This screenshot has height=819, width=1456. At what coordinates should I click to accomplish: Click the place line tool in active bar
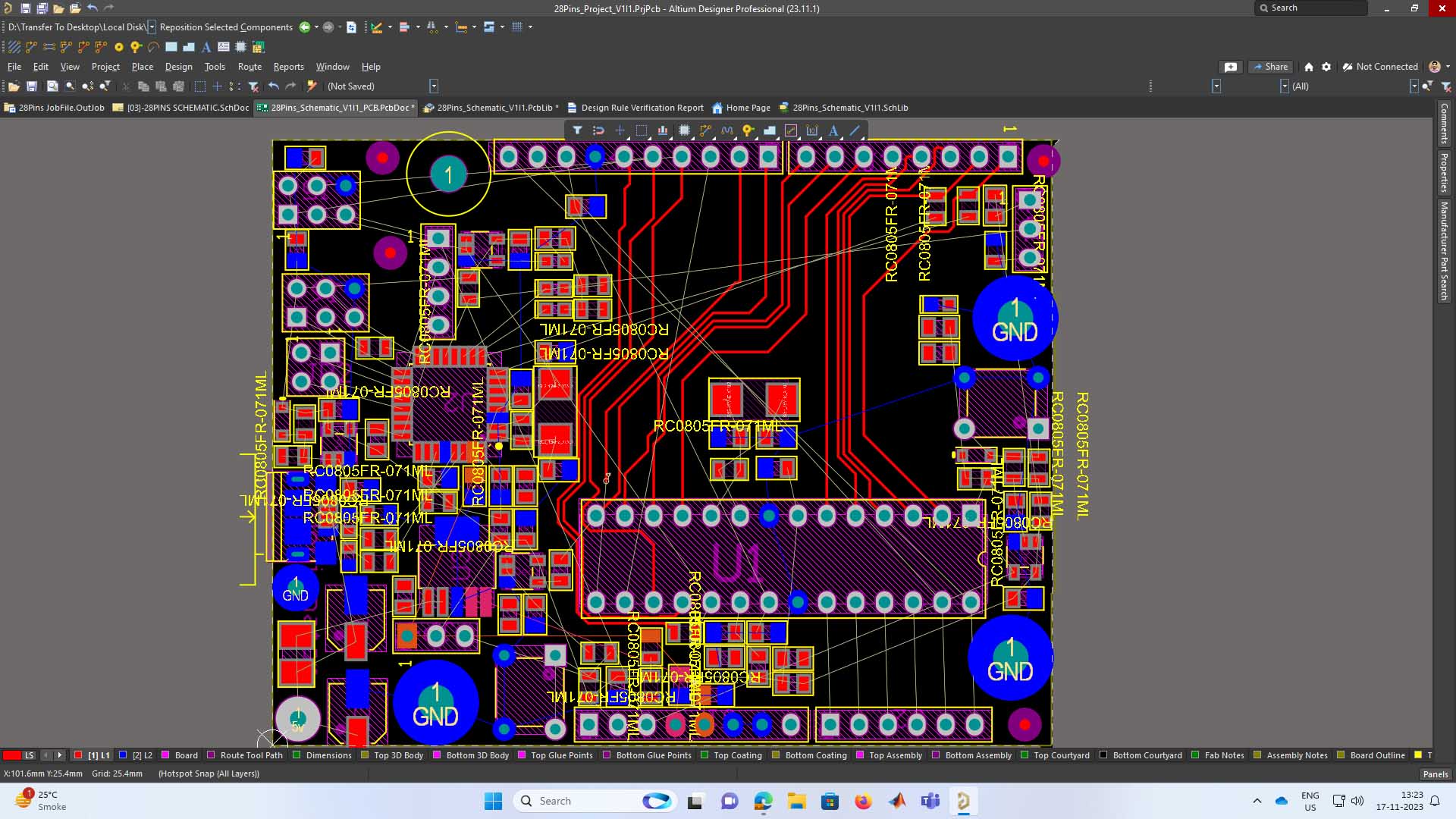(855, 130)
